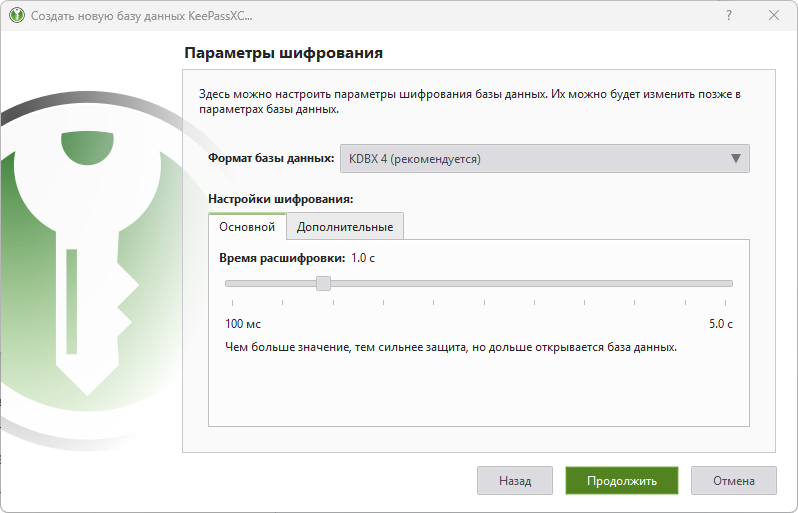Image resolution: width=798 pixels, height=513 pixels.
Task: Go back with the 'Назад' button
Action: click(516, 480)
